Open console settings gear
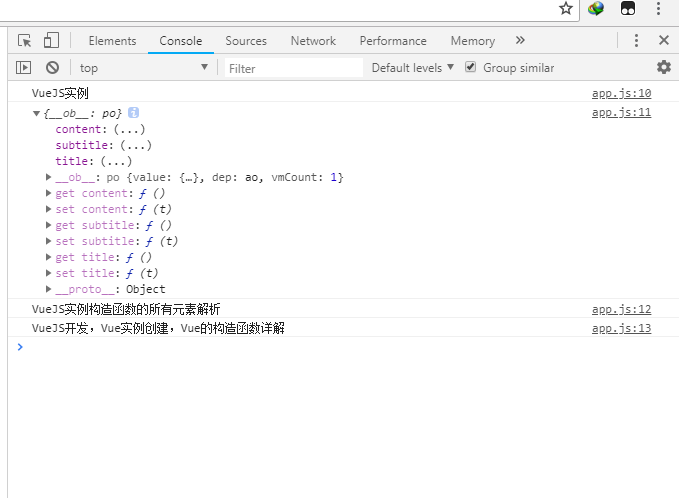 tap(663, 67)
